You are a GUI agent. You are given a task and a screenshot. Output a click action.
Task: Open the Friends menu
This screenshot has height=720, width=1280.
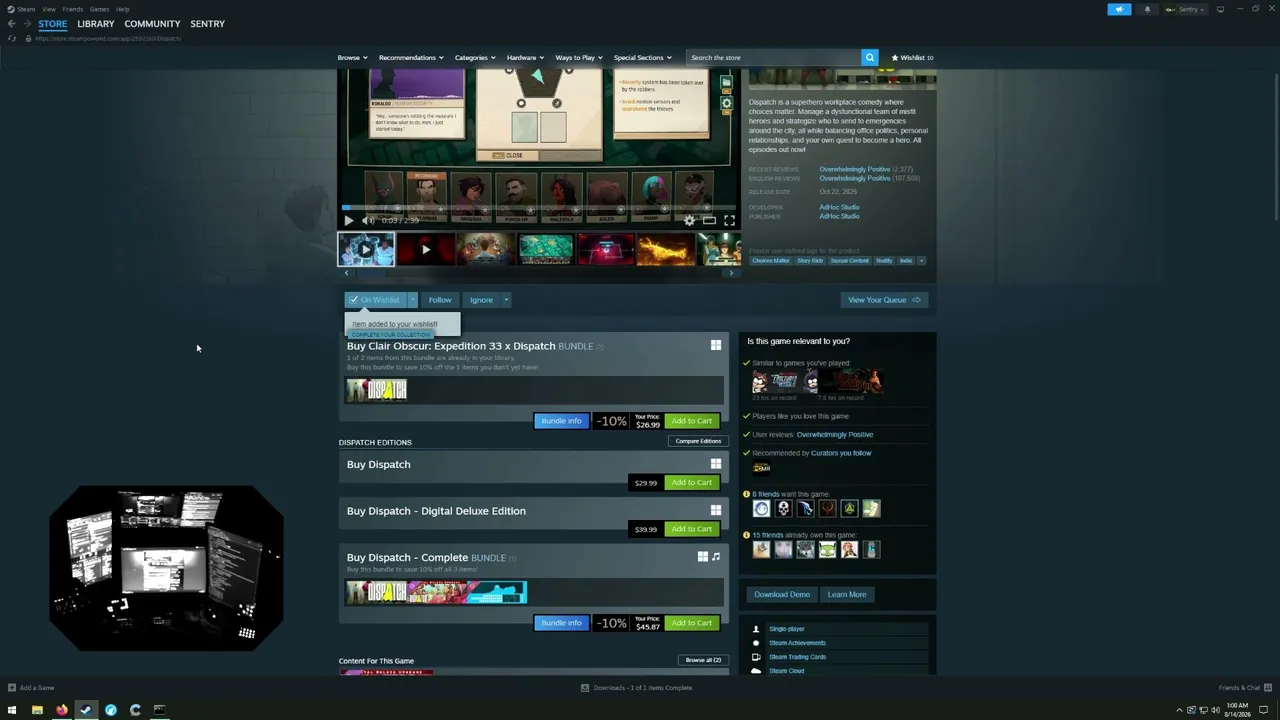click(73, 9)
